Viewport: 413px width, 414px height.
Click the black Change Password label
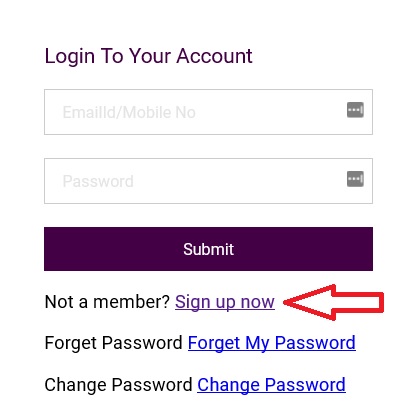pyautogui.click(x=118, y=385)
